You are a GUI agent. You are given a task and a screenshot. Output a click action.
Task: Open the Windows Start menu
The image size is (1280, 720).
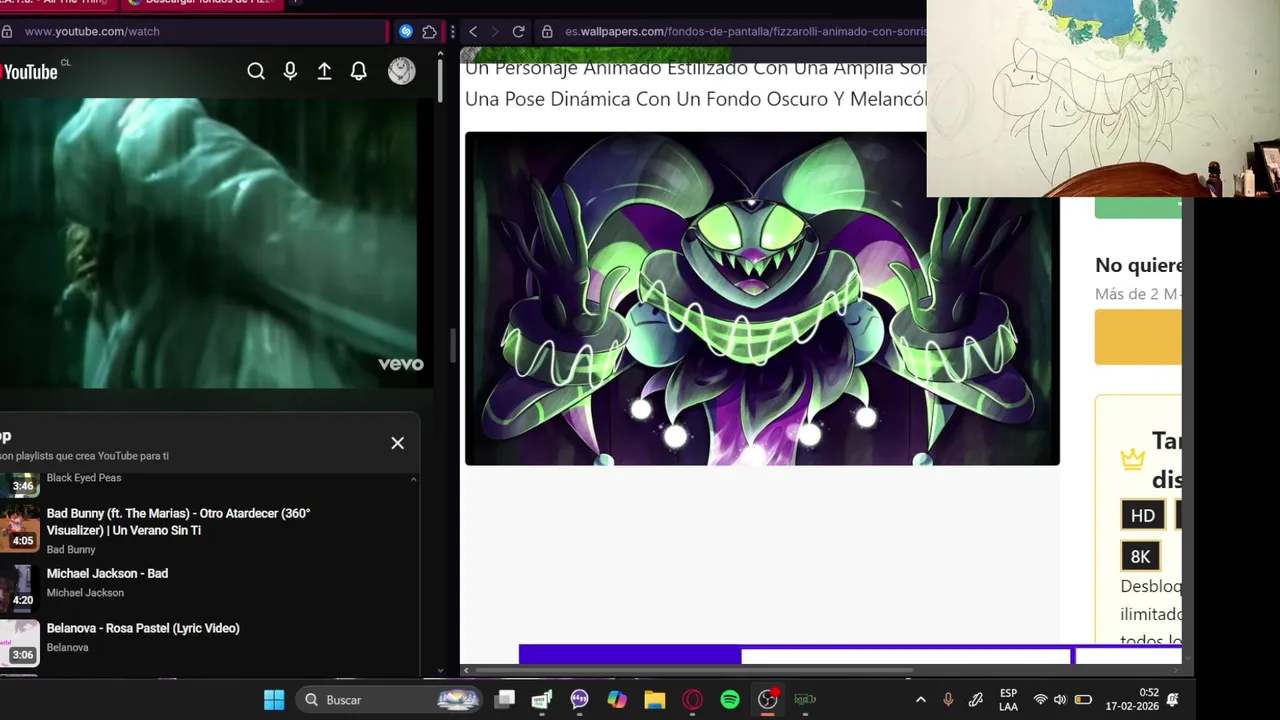point(273,700)
